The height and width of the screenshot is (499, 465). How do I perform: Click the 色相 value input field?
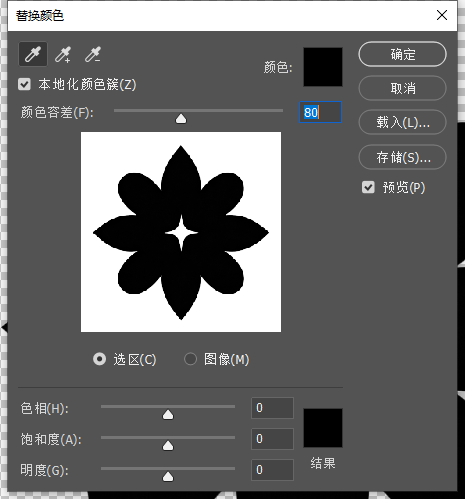tap(272, 408)
